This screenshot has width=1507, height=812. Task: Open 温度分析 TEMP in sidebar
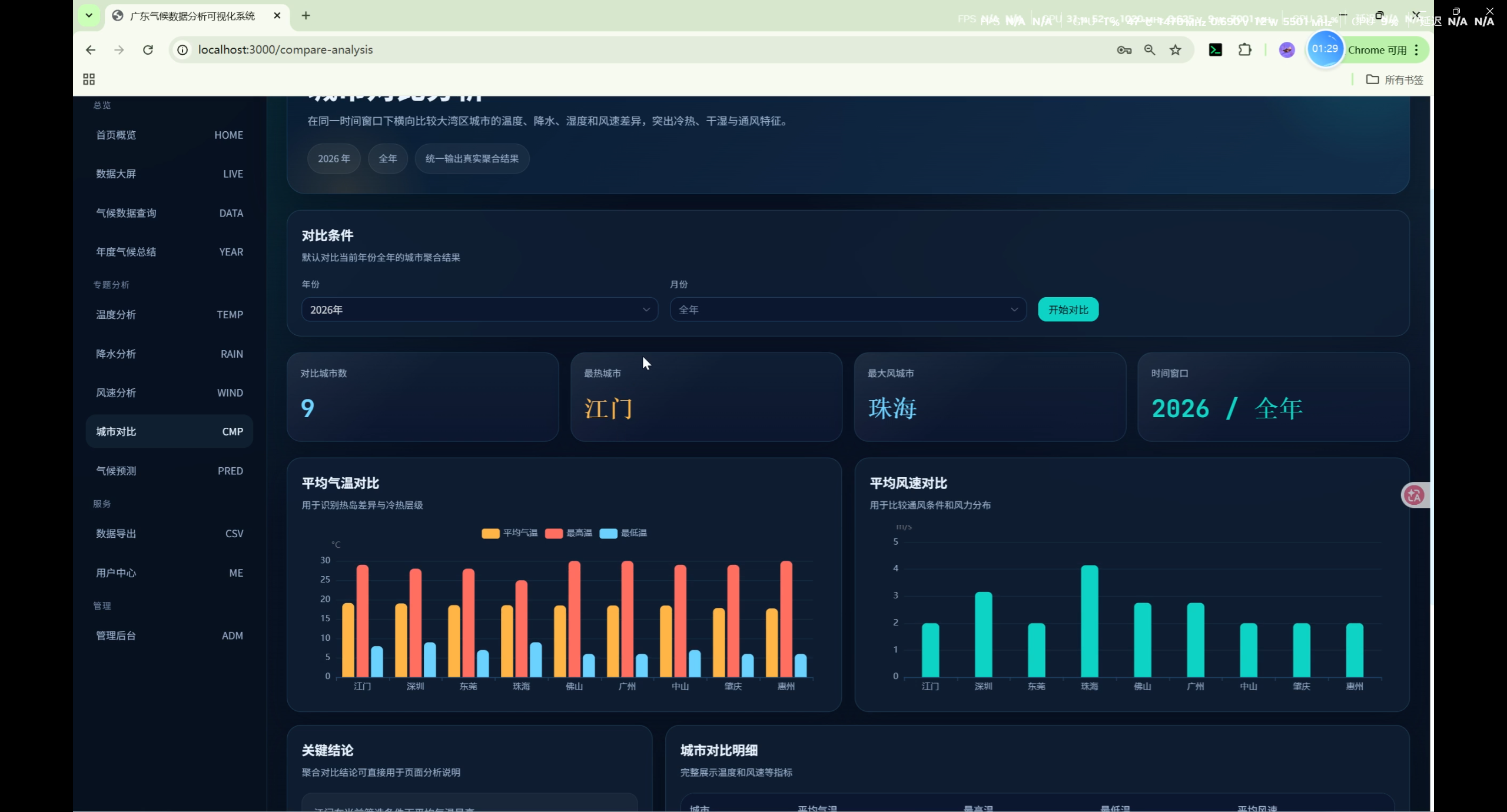tap(169, 315)
